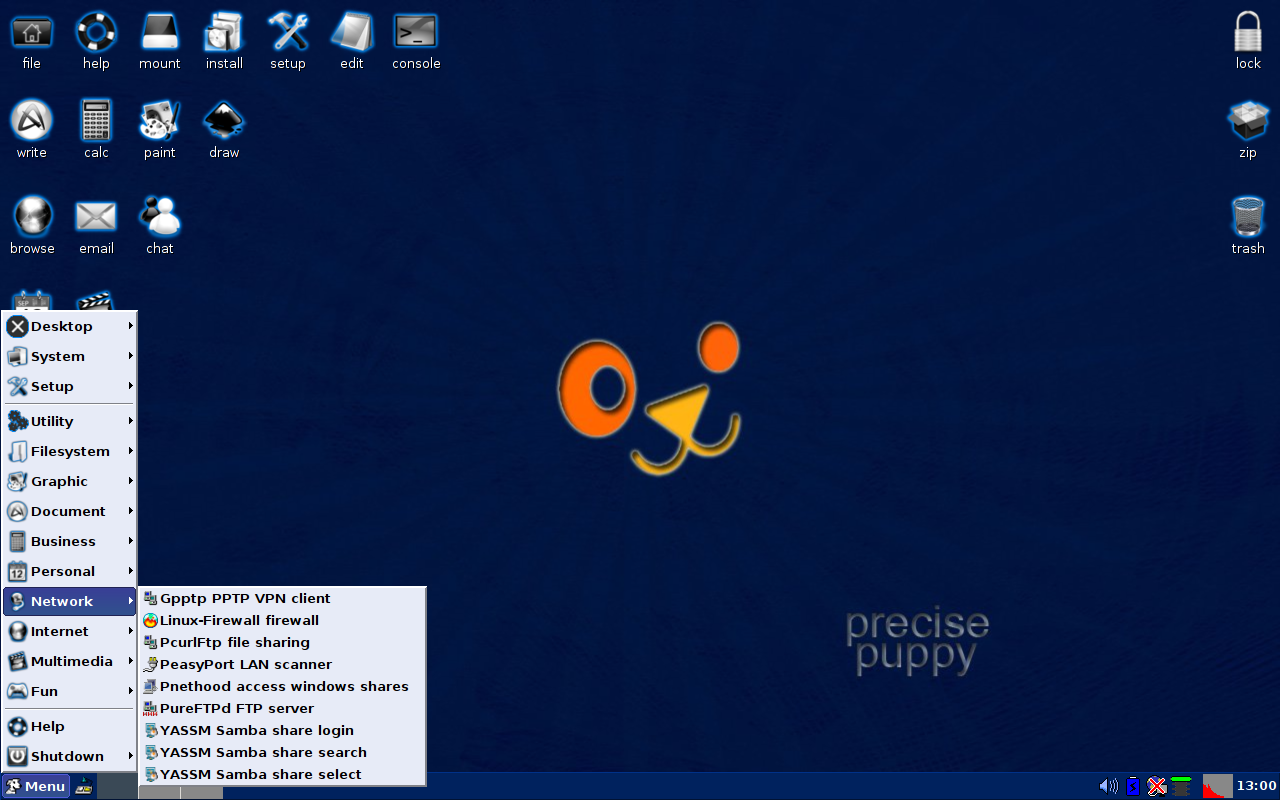The image size is (1280, 800).
Task: Click the battery or storage tray icon
Action: coord(1181,786)
